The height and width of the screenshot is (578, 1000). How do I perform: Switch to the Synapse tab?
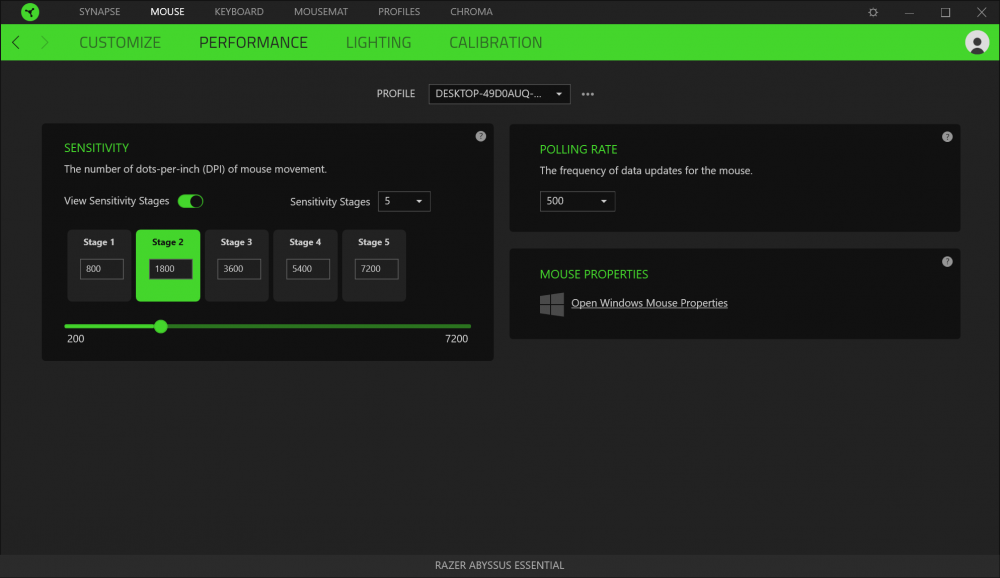tap(99, 11)
